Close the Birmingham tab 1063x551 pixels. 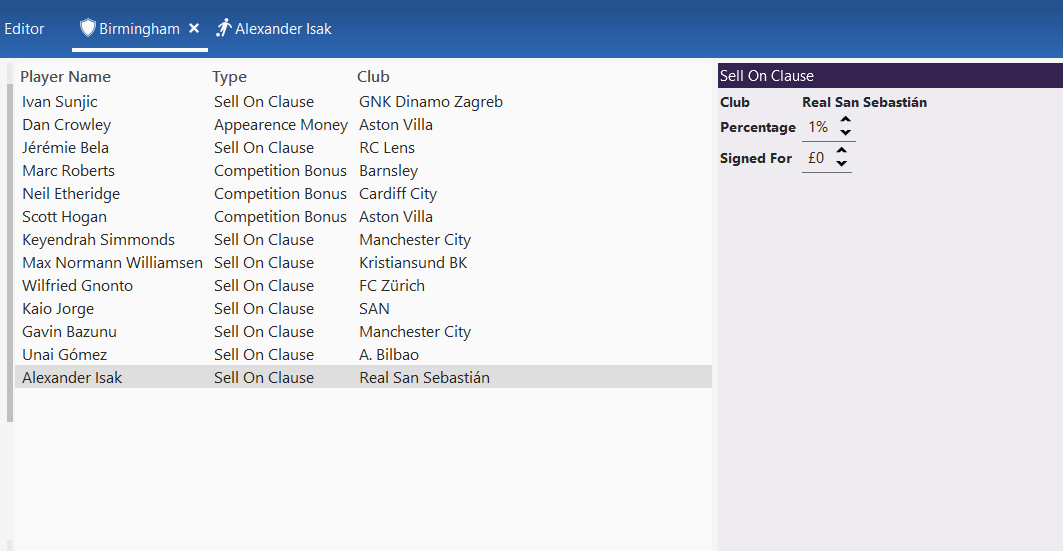(x=194, y=28)
